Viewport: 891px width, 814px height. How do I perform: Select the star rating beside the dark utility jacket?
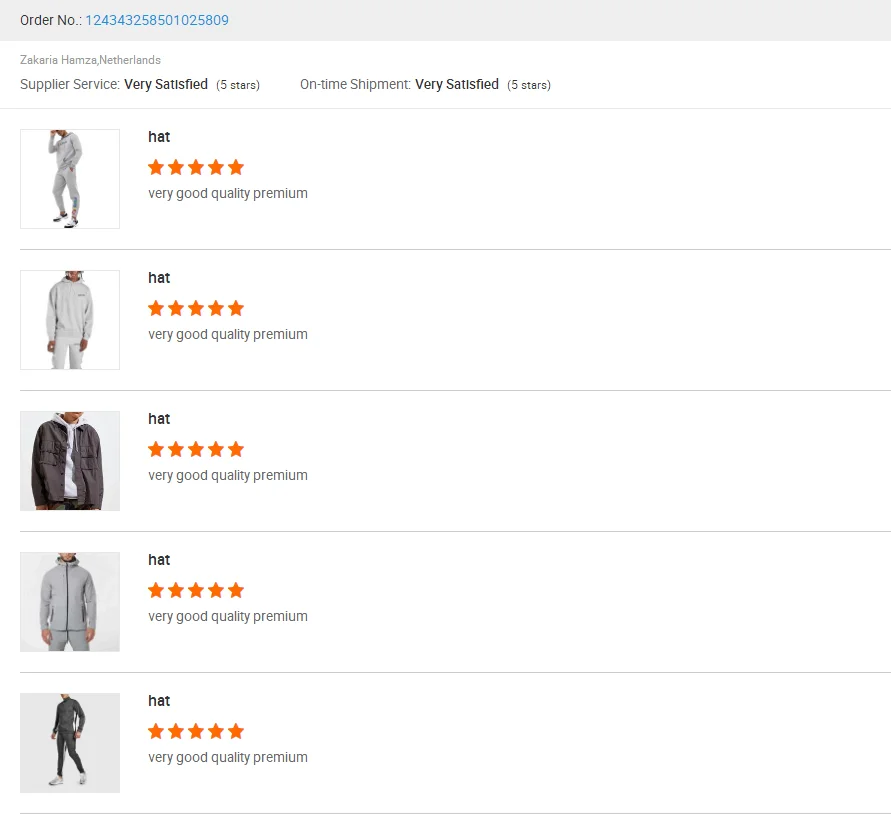point(196,449)
